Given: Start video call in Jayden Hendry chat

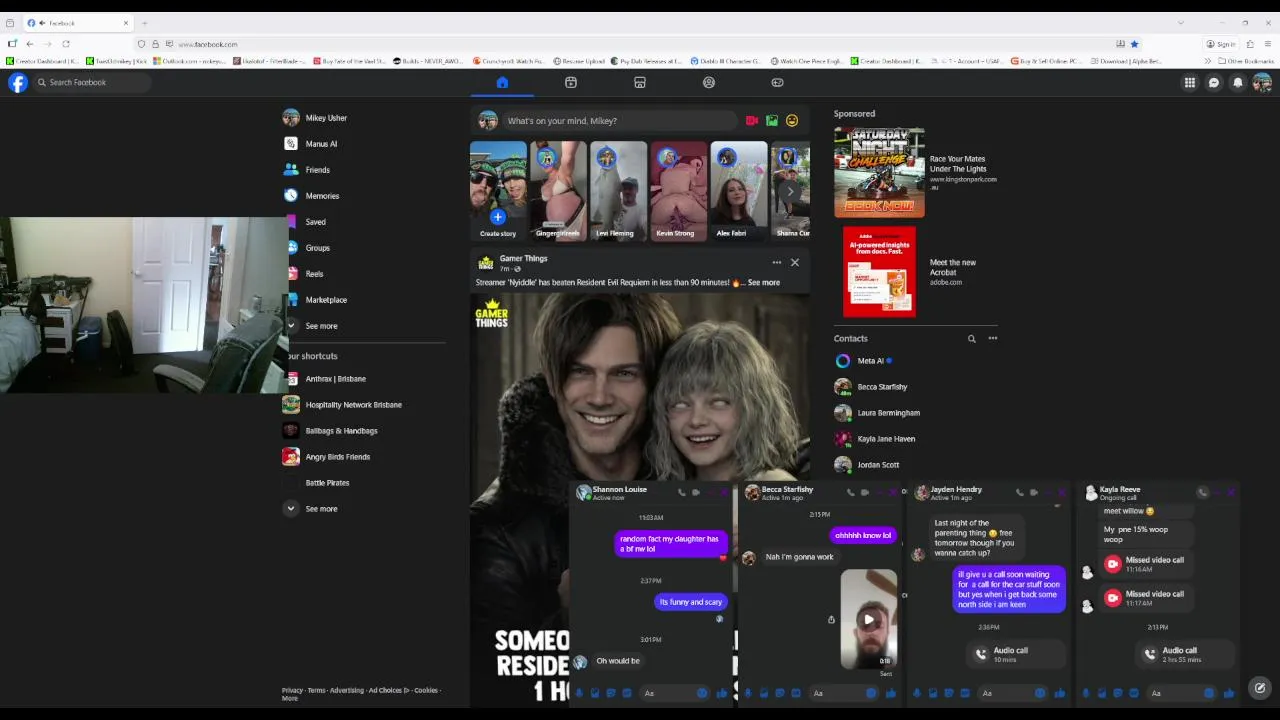Looking at the screenshot, I should pos(1034,492).
